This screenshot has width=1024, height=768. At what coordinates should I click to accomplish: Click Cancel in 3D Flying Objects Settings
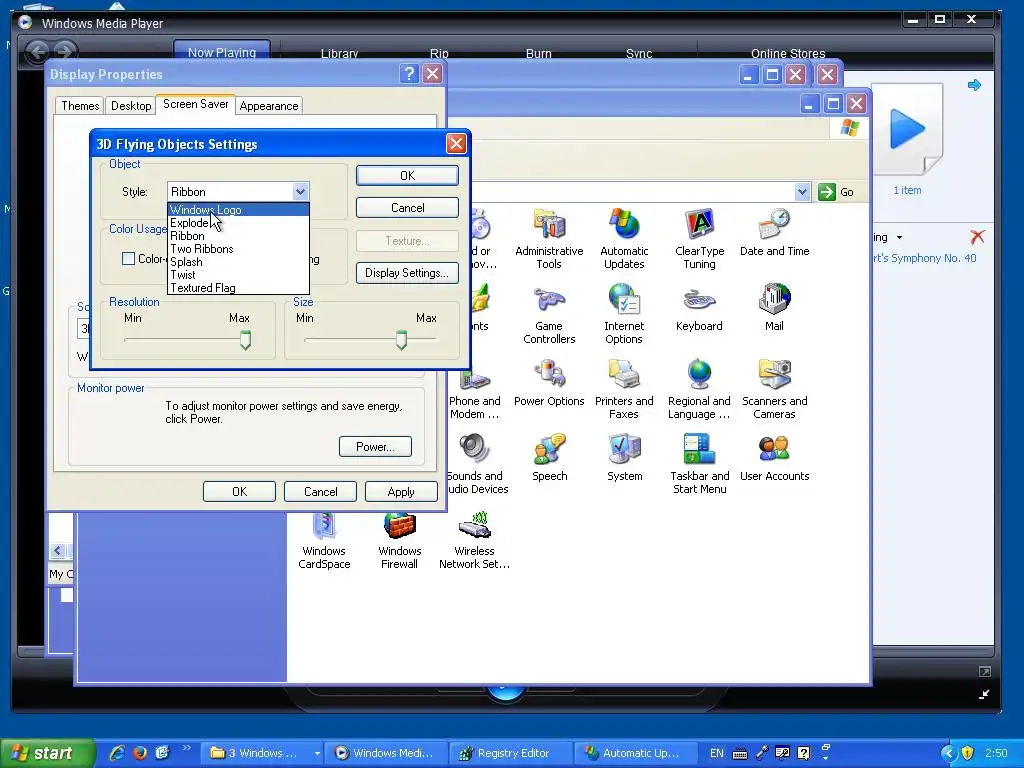pyautogui.click(x=408, y=208)
